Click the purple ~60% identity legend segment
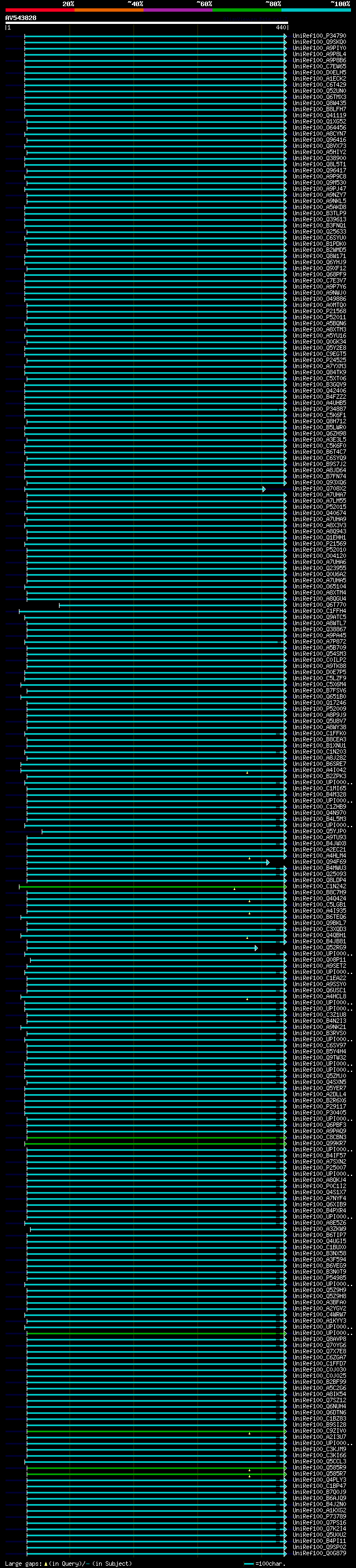Screen dimensions: 356x1568 tap(177, 10)
